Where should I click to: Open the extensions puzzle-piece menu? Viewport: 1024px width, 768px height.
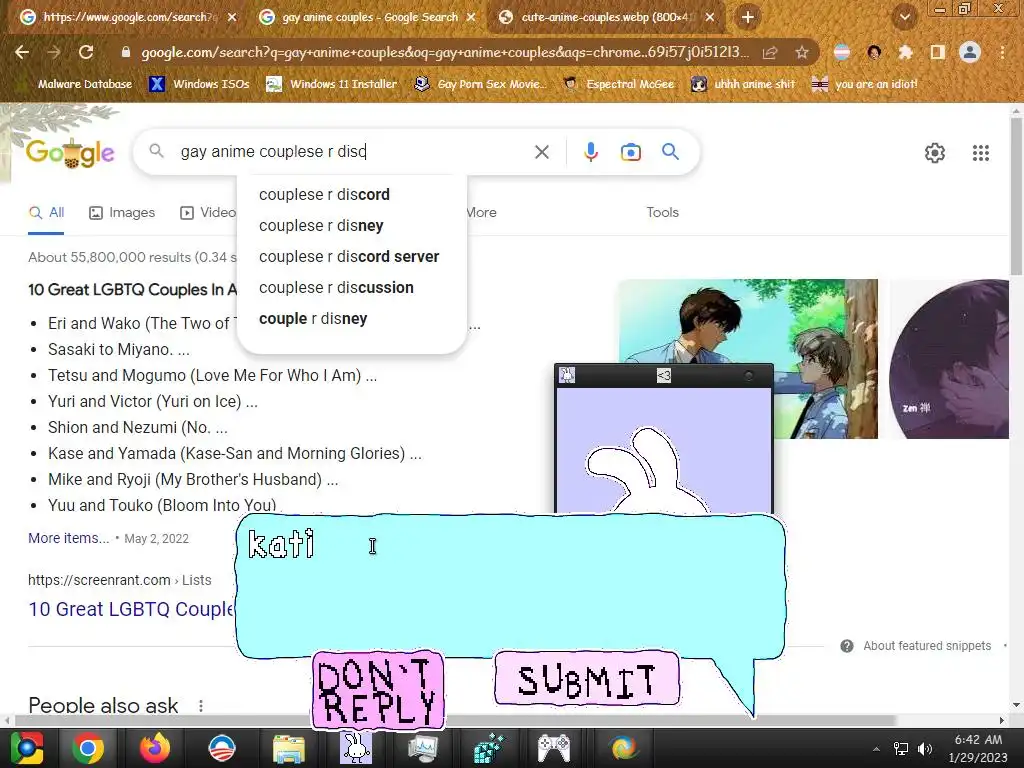pos(905,52)
